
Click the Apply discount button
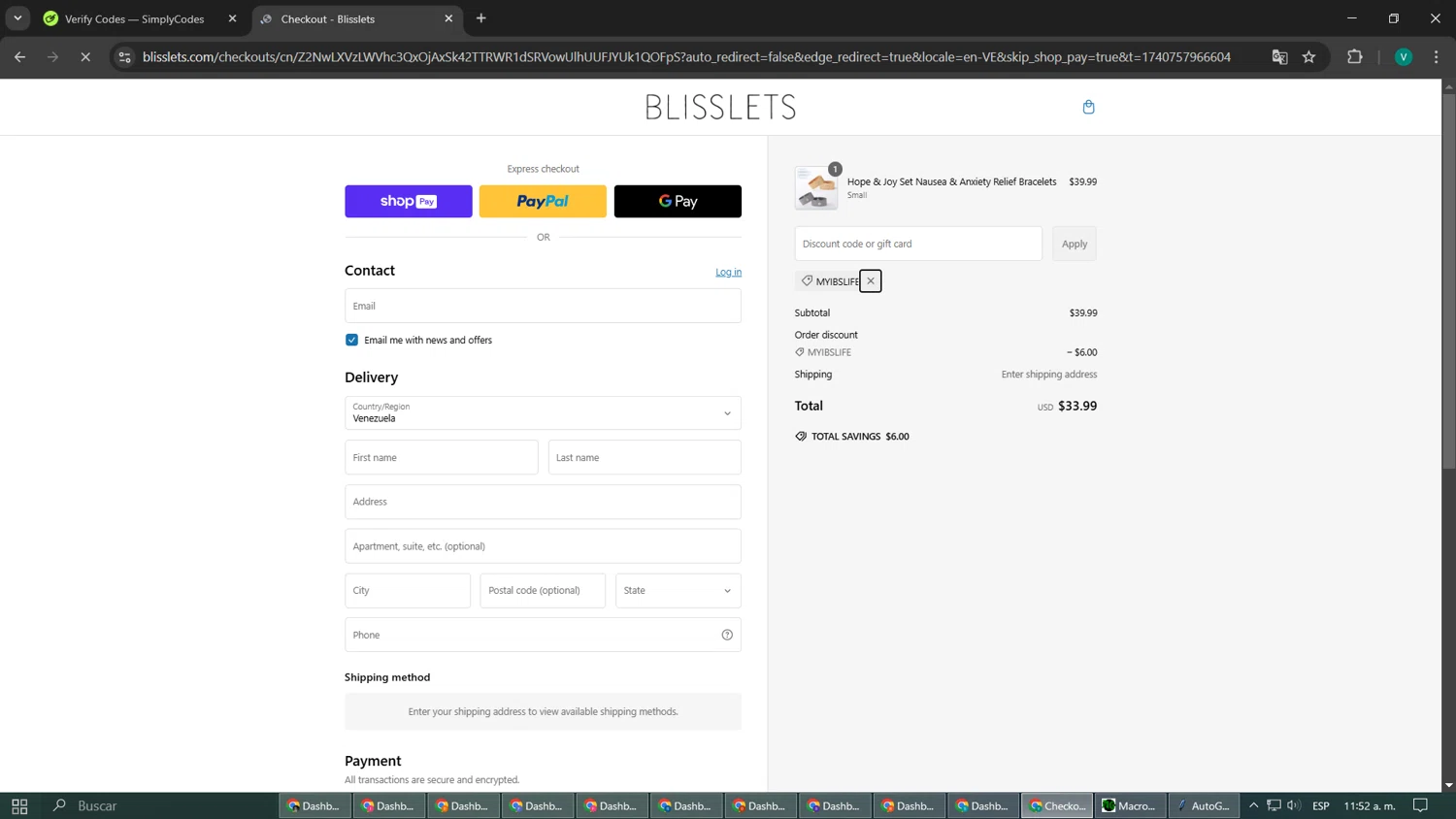(x=1075, y=244)
